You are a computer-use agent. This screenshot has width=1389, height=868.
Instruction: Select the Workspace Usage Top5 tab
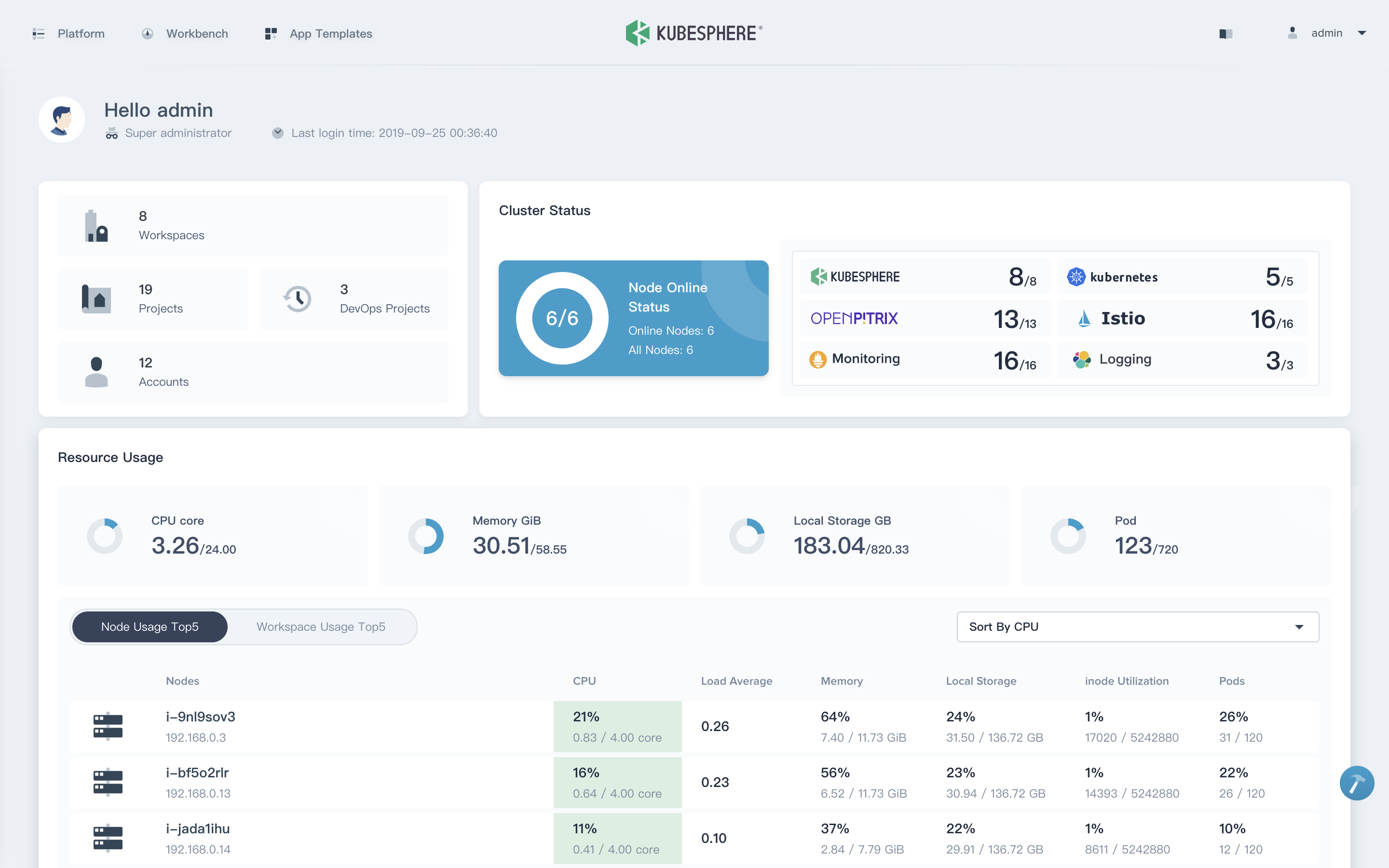click(x=320, y=627)
